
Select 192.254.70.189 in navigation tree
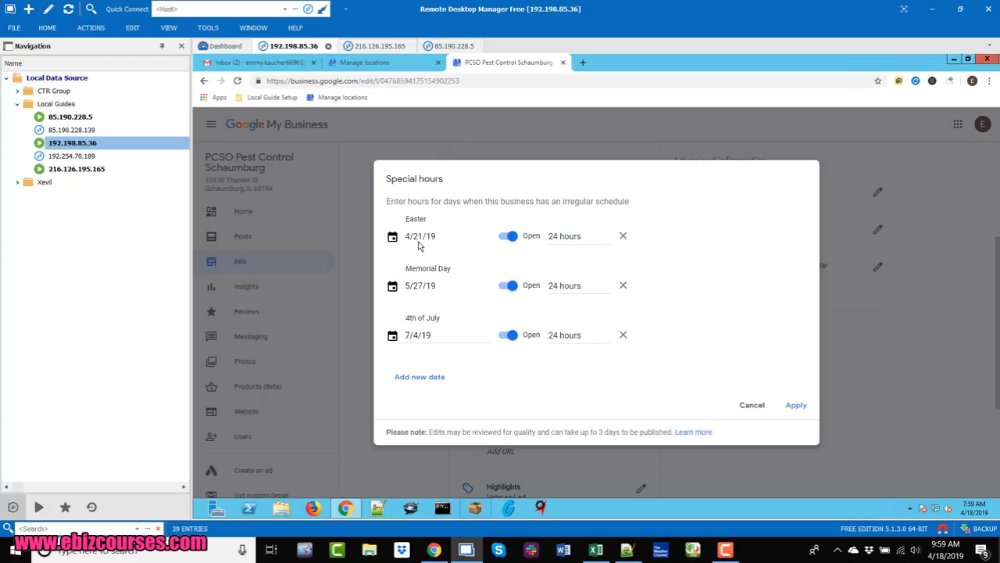[x=71, y=156]
